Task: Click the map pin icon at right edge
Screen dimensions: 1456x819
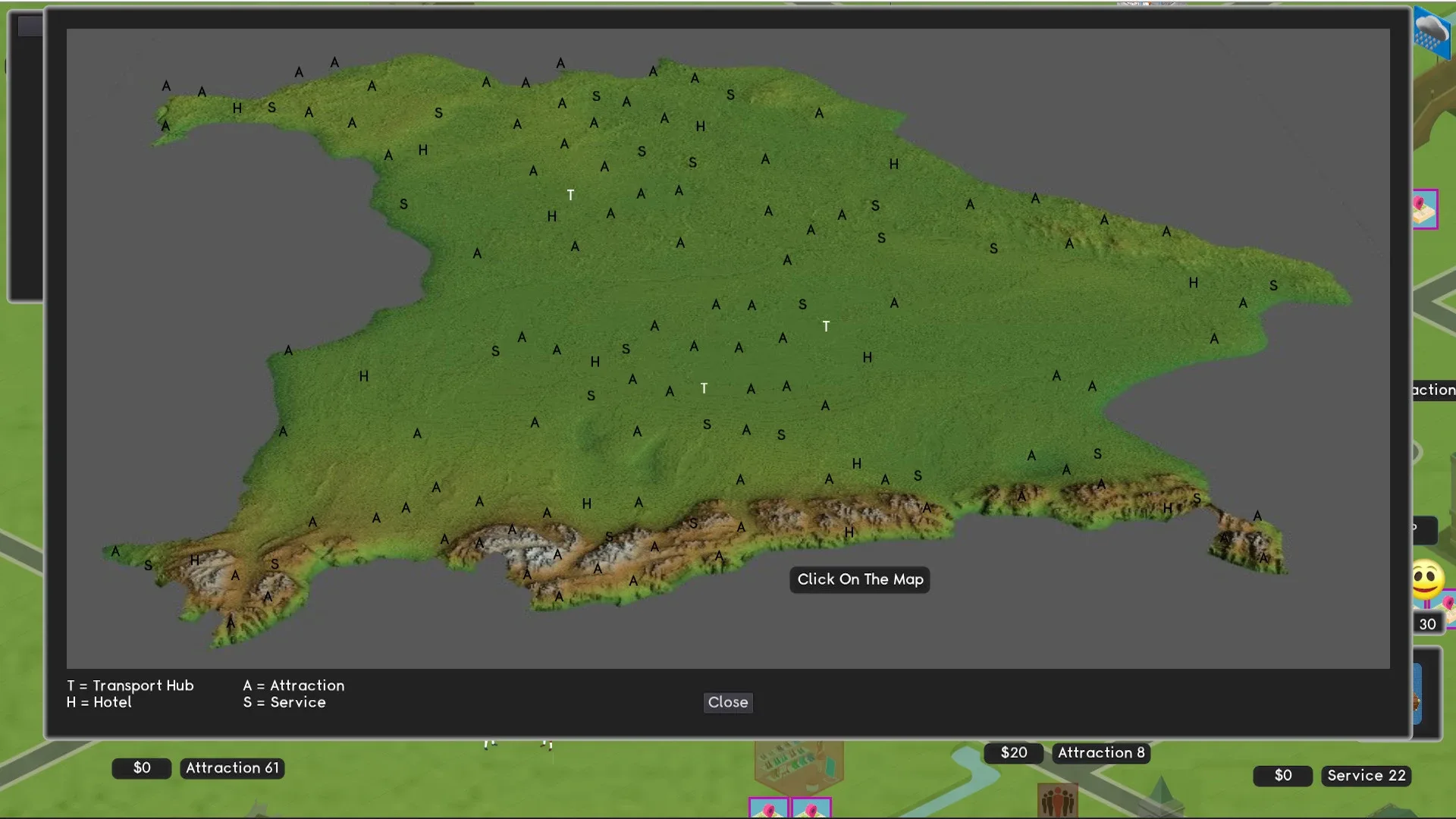Action: click(x=1424, y=209)
